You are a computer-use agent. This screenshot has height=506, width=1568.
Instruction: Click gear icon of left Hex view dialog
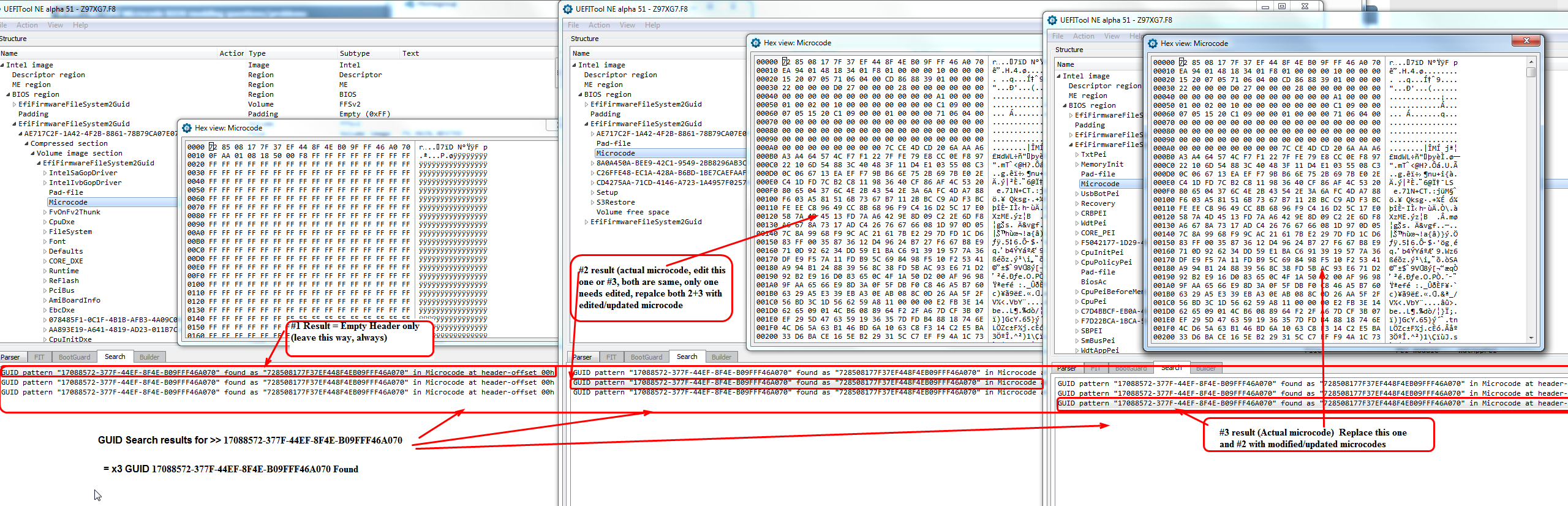coord(187,128)
